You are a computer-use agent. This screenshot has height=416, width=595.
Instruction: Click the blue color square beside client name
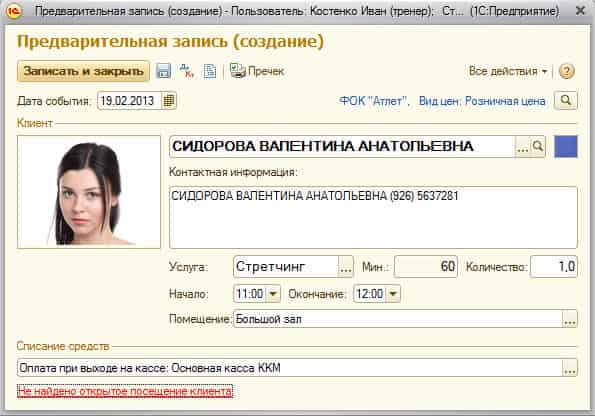tap(566, 147)
